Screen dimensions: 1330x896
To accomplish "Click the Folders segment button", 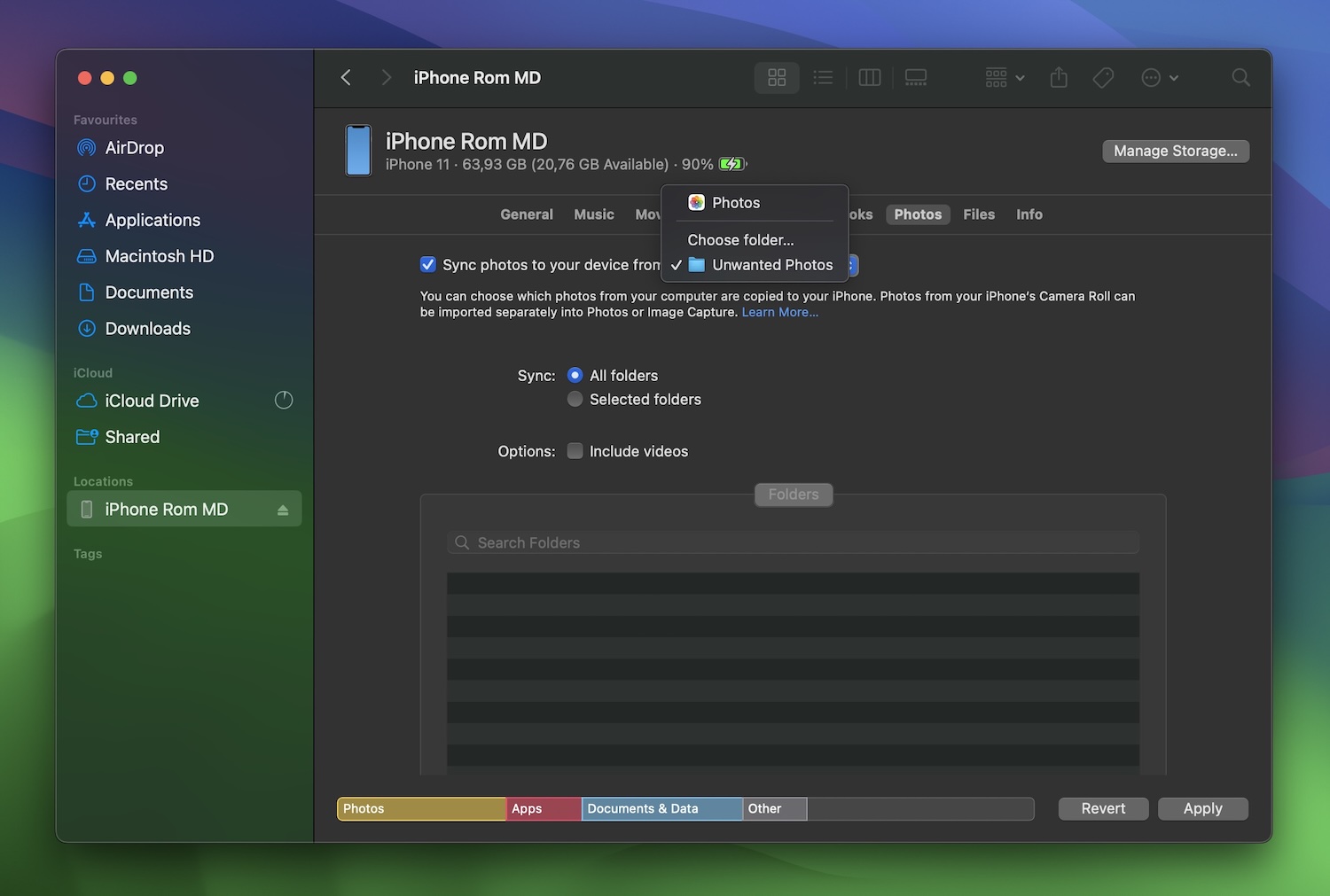I will [794, 495].
